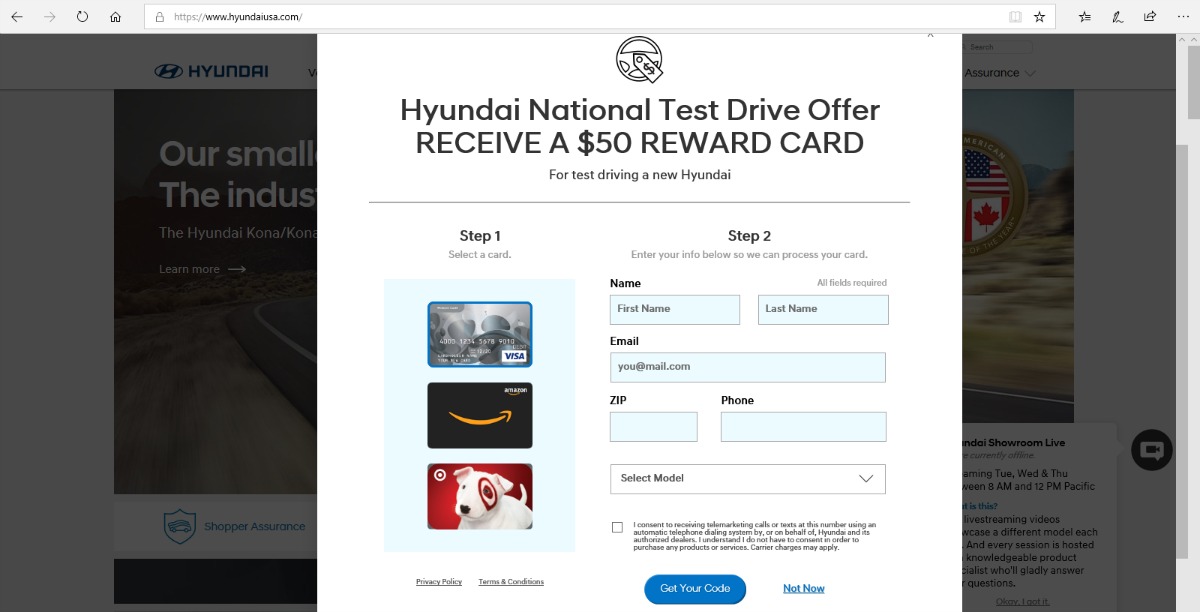This screenshot has height=612, width=1200.
Task: Click the browser back arrow
Action: (x=17, y=17)
